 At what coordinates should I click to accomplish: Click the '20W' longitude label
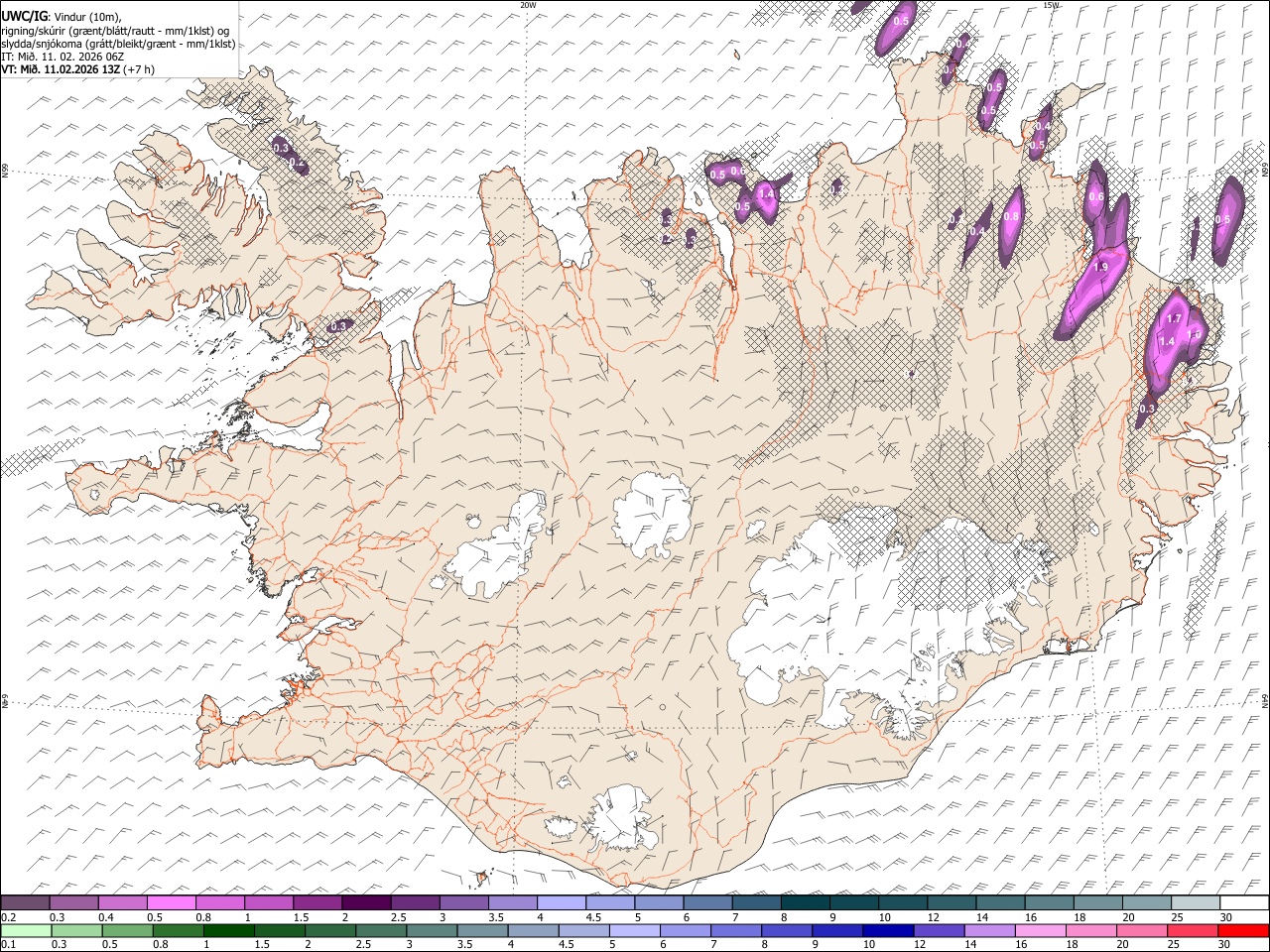point(529,5)
